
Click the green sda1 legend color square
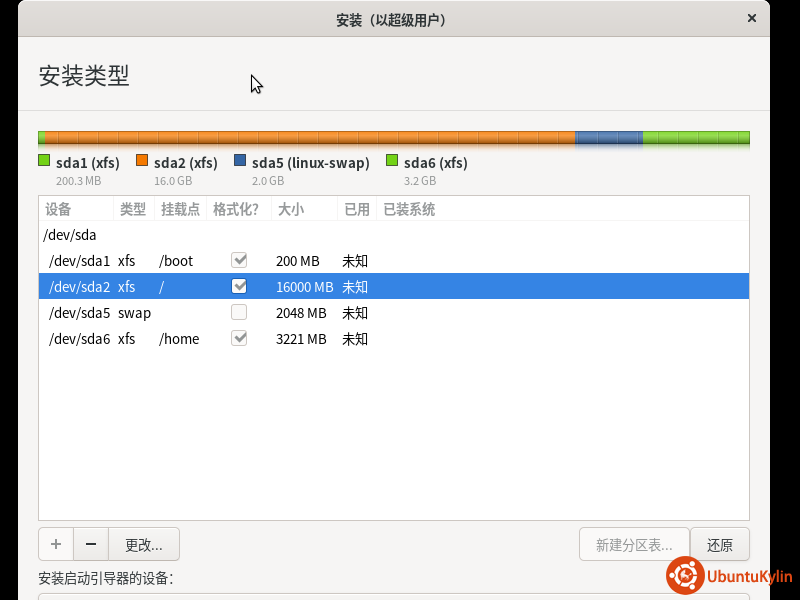click(44, 161)
